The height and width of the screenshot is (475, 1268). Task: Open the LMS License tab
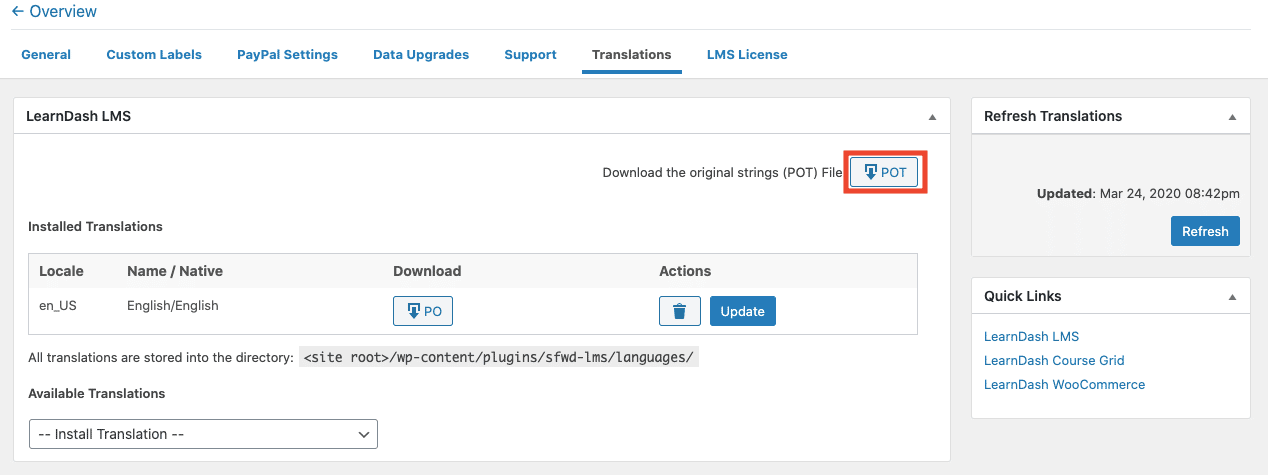coord(747,55)
